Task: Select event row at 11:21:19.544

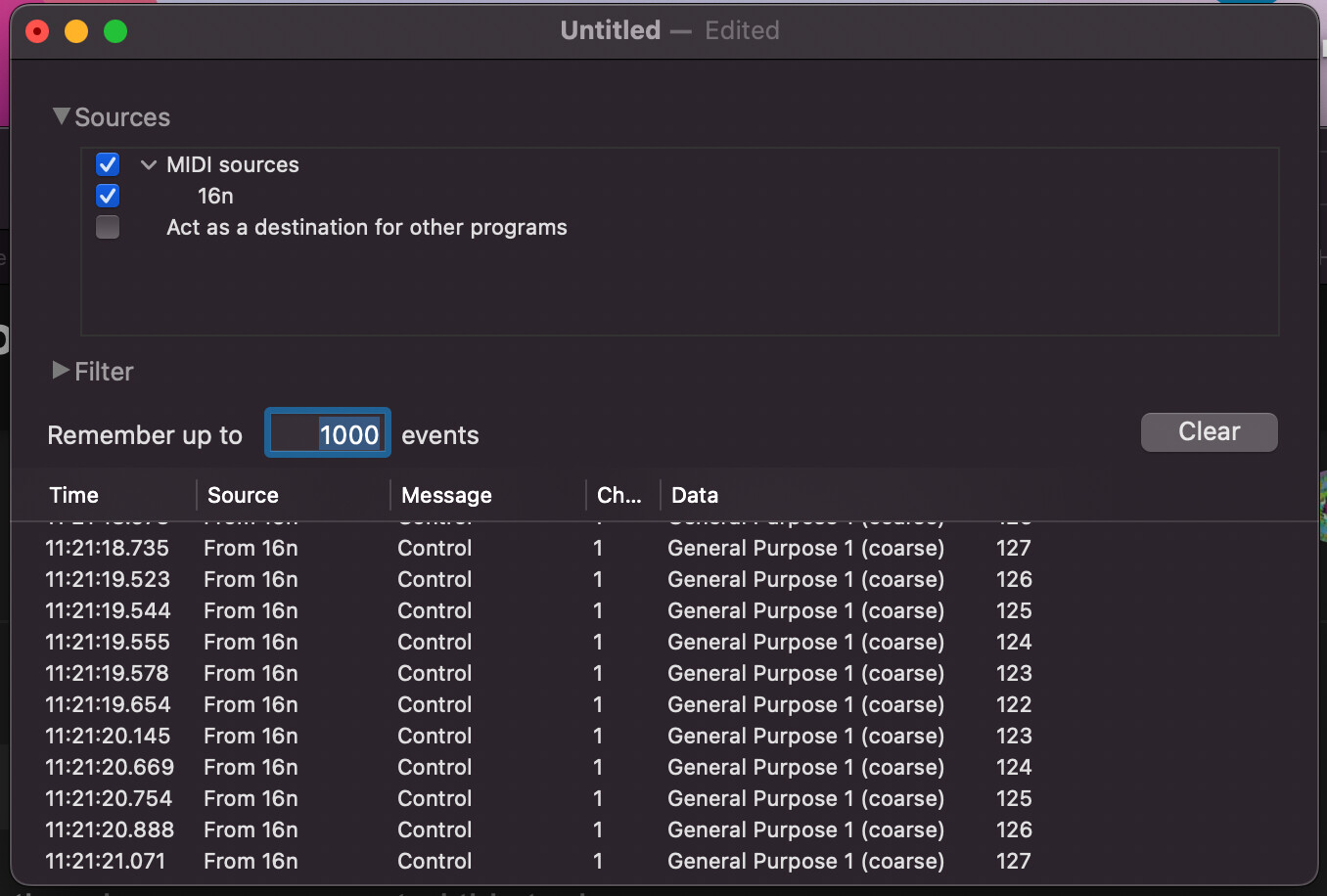Action: 663,610
